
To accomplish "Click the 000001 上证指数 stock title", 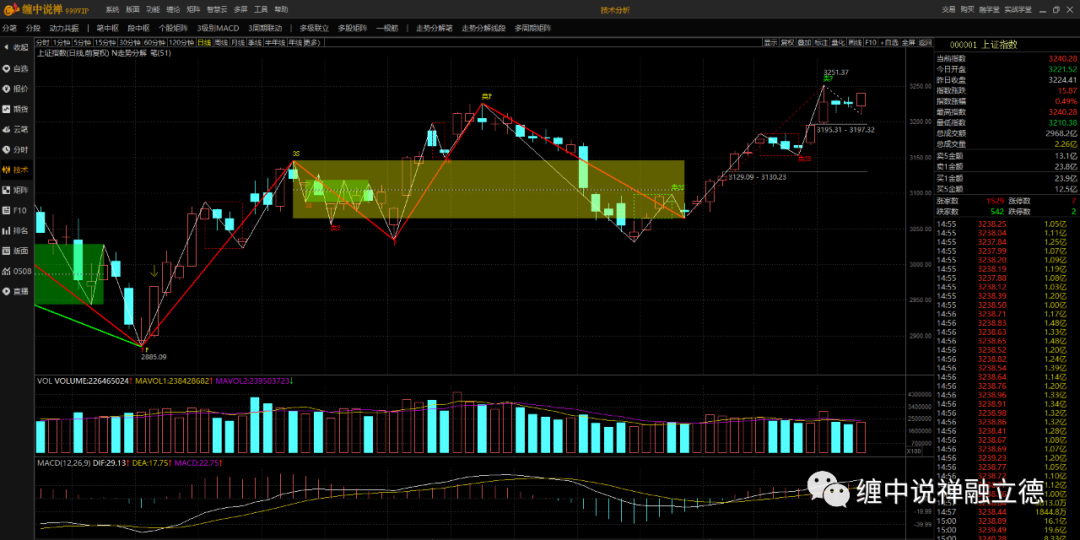I will (983, 44).
